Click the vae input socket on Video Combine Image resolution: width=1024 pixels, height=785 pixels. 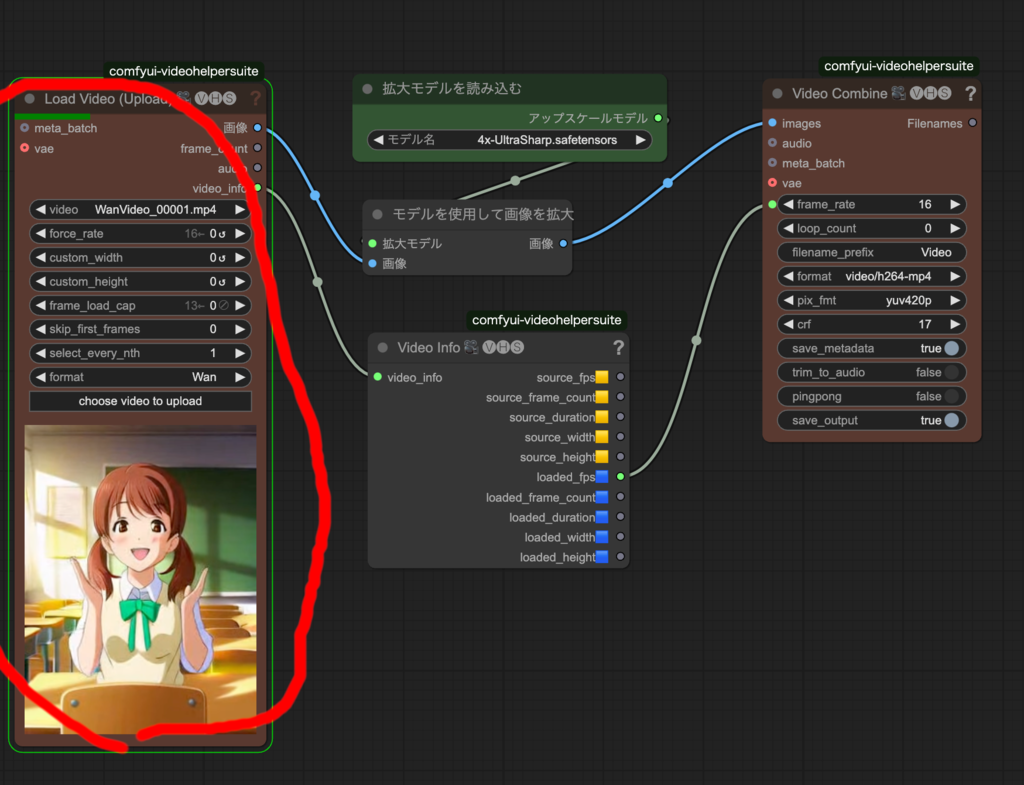pyautogui.click(x=773, y=183)
